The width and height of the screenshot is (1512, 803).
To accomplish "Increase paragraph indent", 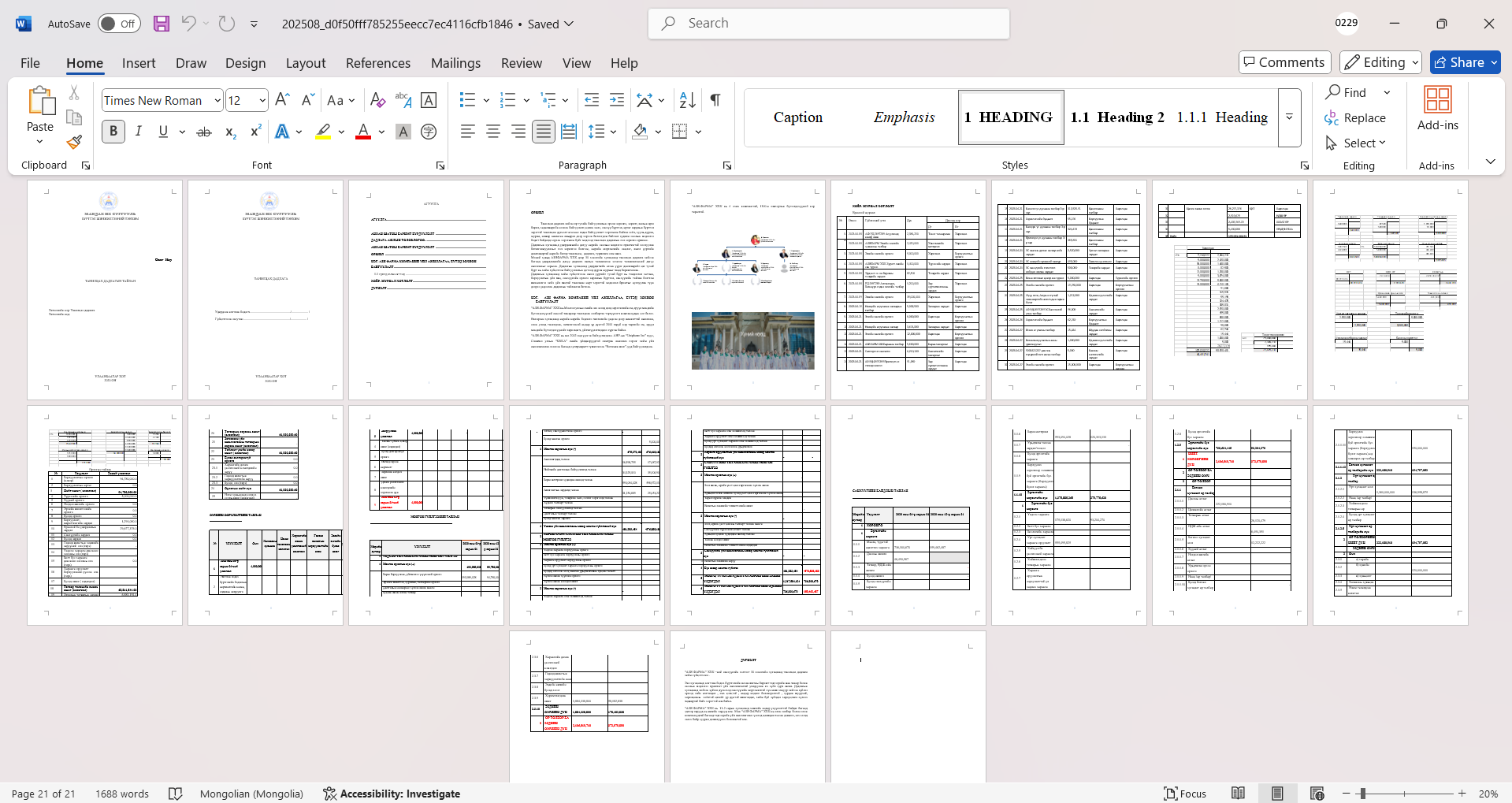I will point(617,100).
